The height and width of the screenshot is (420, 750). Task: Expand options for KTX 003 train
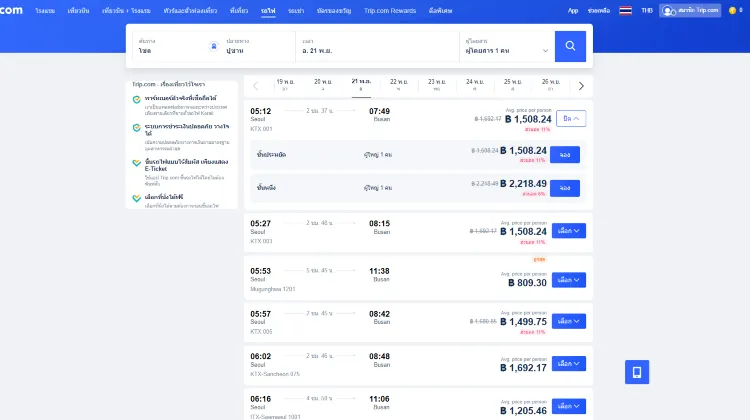coord(569,230)
